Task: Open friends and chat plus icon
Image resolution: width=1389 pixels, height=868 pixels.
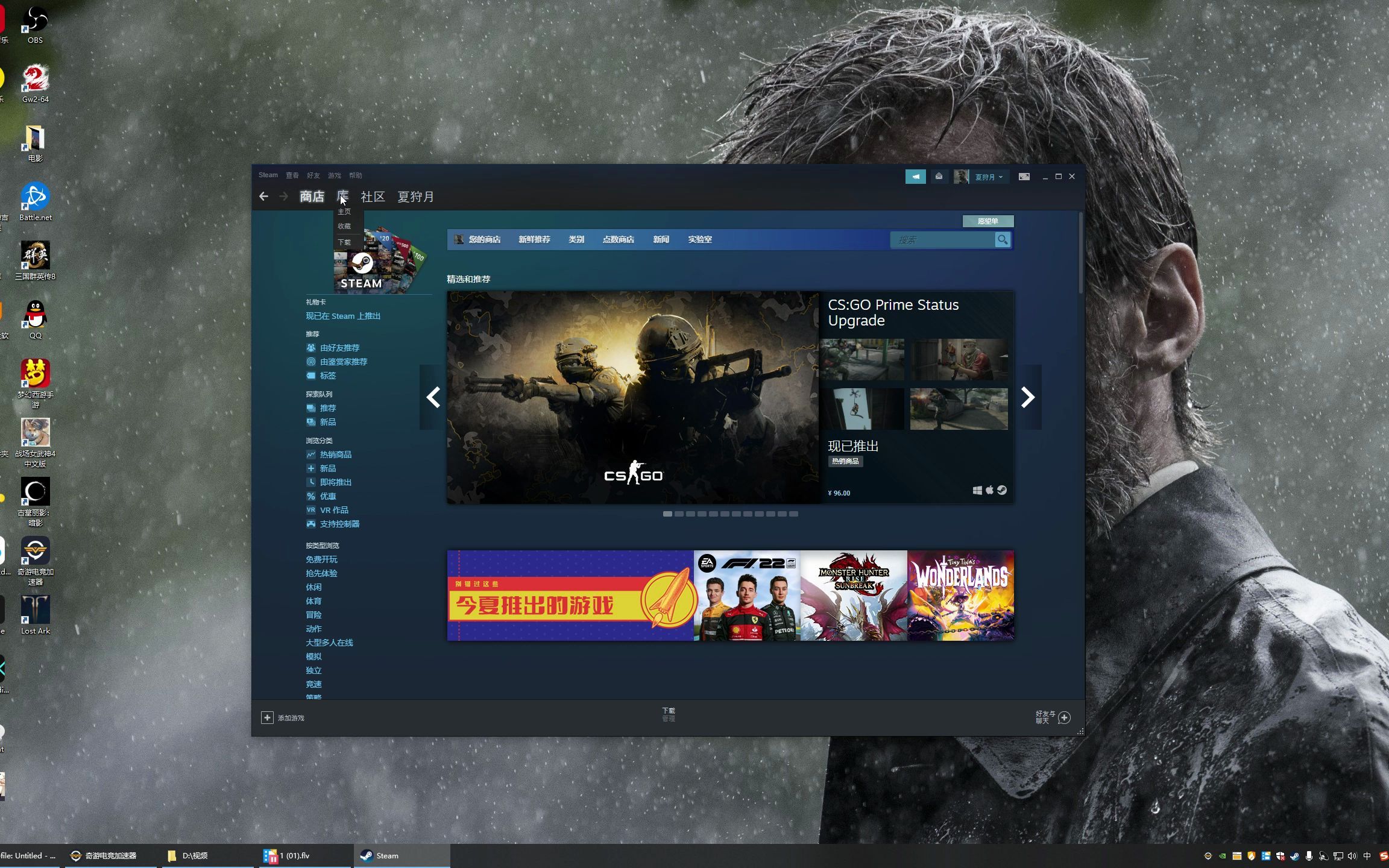Action: click(x=1064, y=717)
